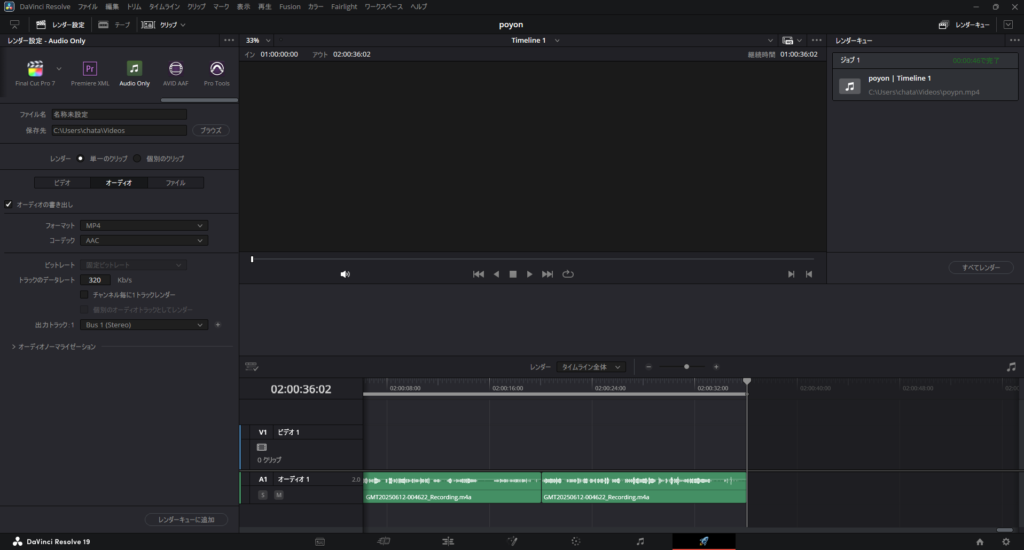Open the Fairlight page from bottom bar
The image size is (1024, 550).
pyautogui.click(x=640, y=541)
